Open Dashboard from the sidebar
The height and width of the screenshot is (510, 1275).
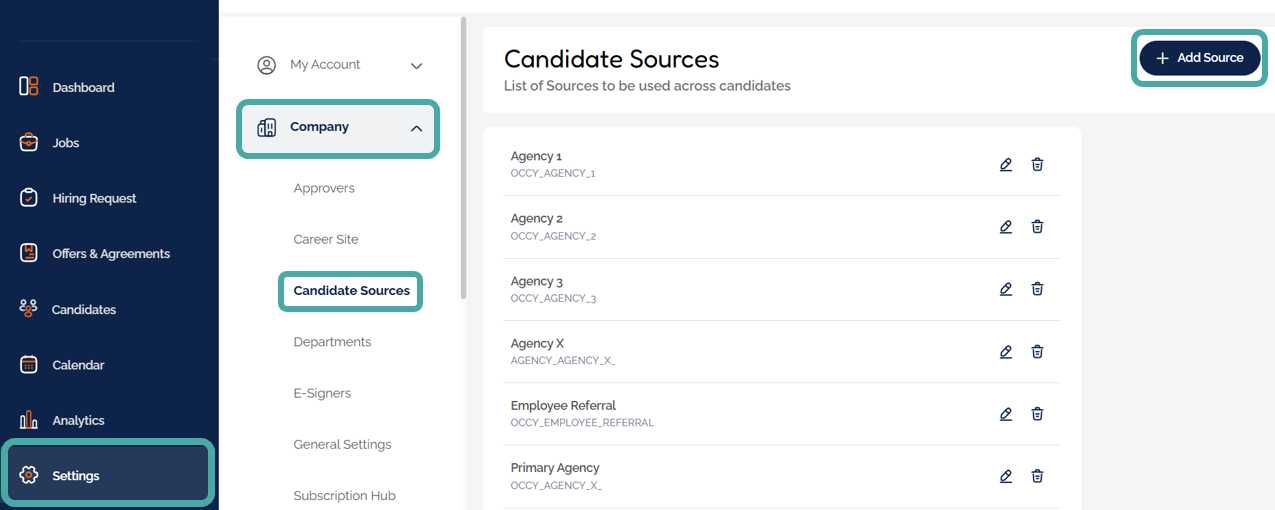click(83, 87)
